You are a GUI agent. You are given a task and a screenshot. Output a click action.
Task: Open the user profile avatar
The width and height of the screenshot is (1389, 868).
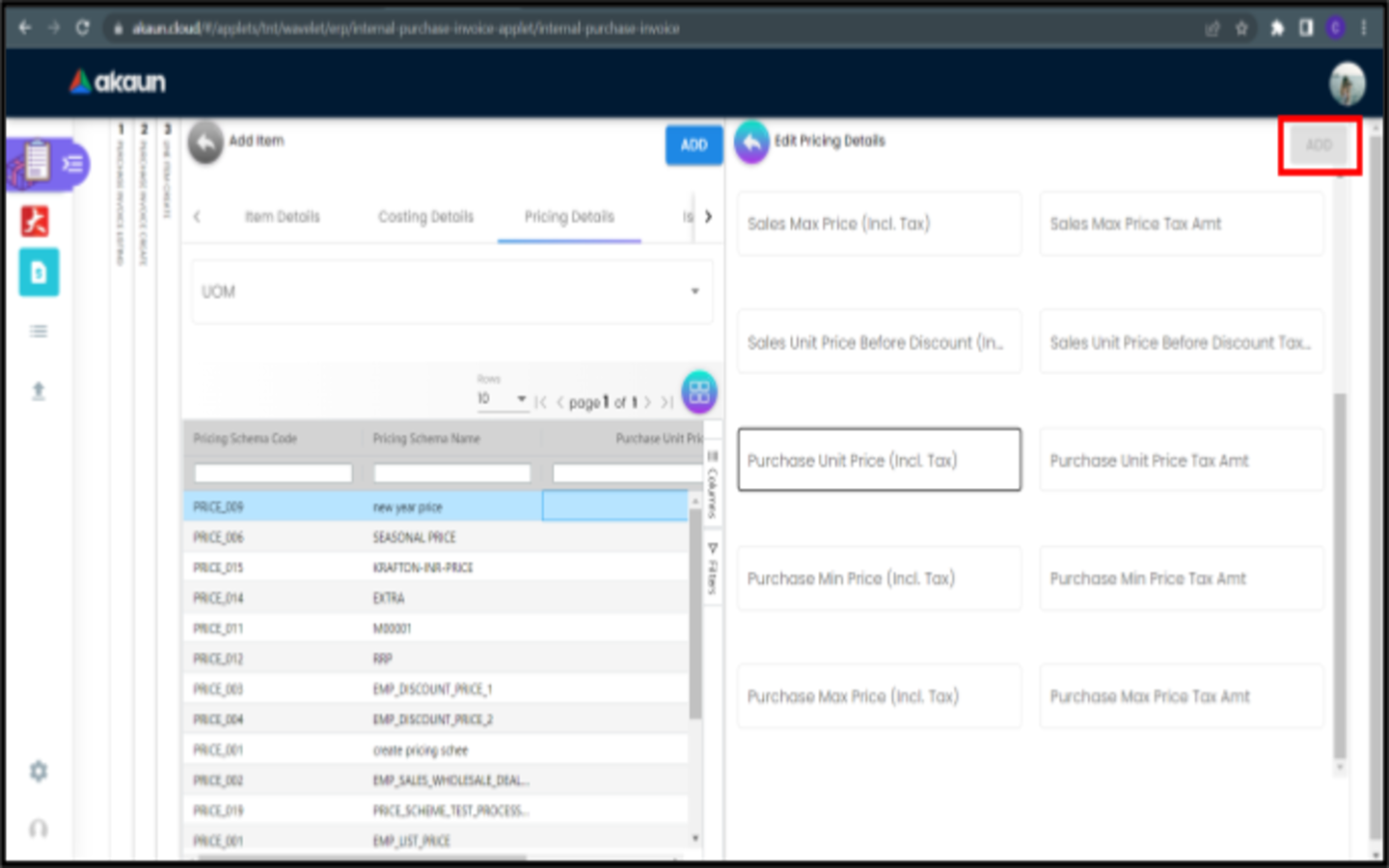pyautogui.click(x=1347, y=84)
